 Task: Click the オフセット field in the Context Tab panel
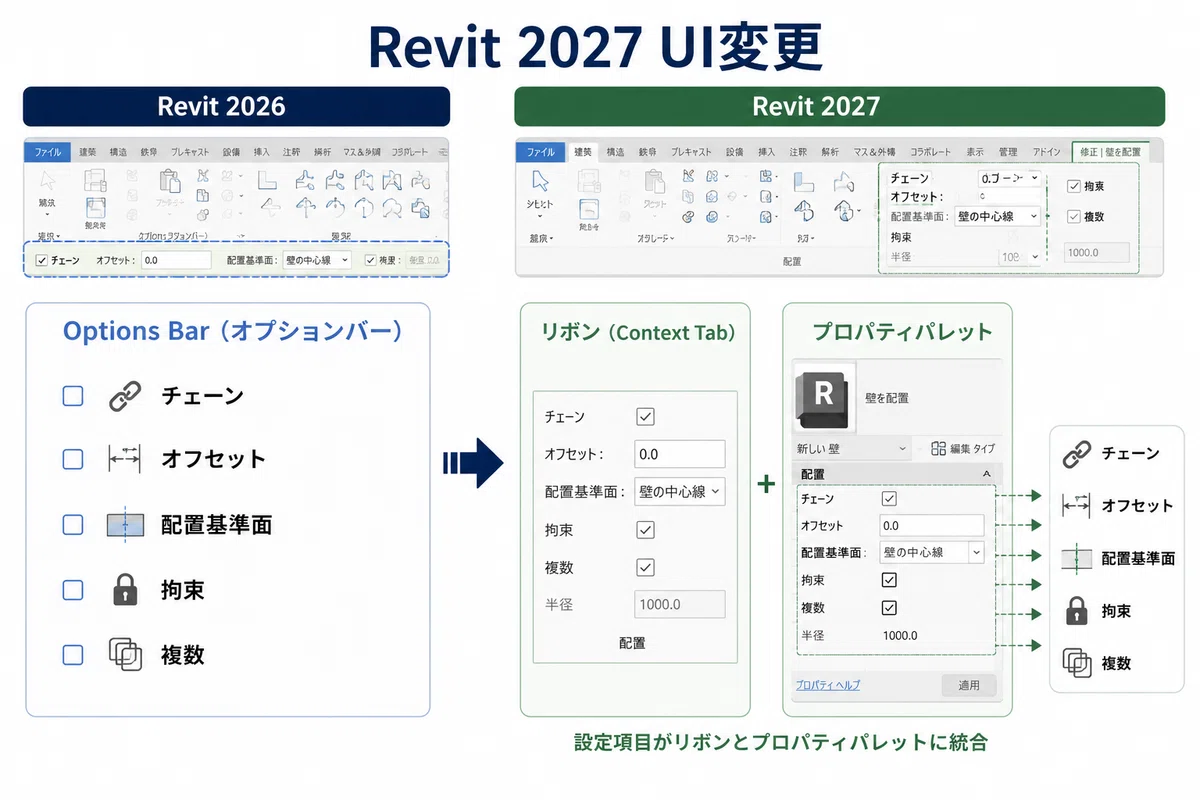680,454
